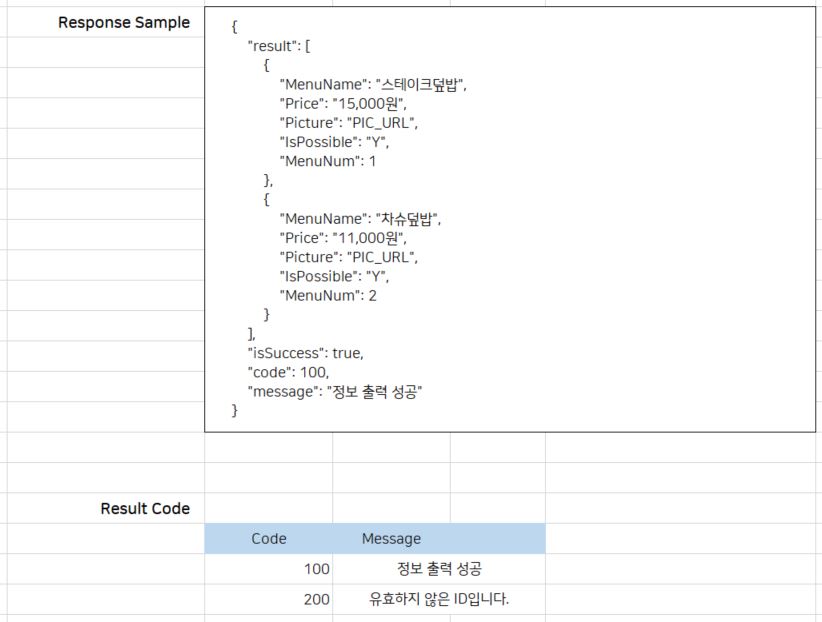
Task: Click the JSON "message": "정보 출력 성공" line
Action: (335, 392)
